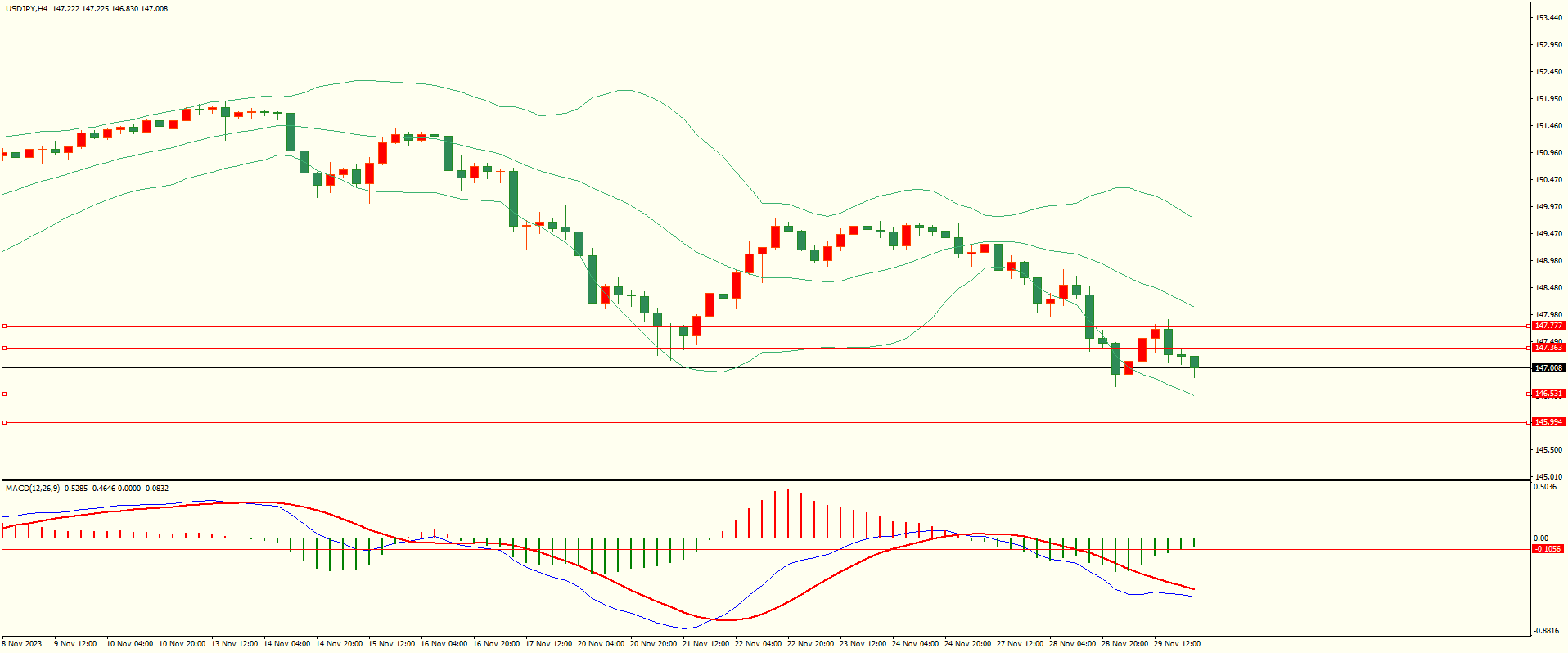Click the latest green candle on chart
The image size is (1568, 653).
coord(1194,362)
